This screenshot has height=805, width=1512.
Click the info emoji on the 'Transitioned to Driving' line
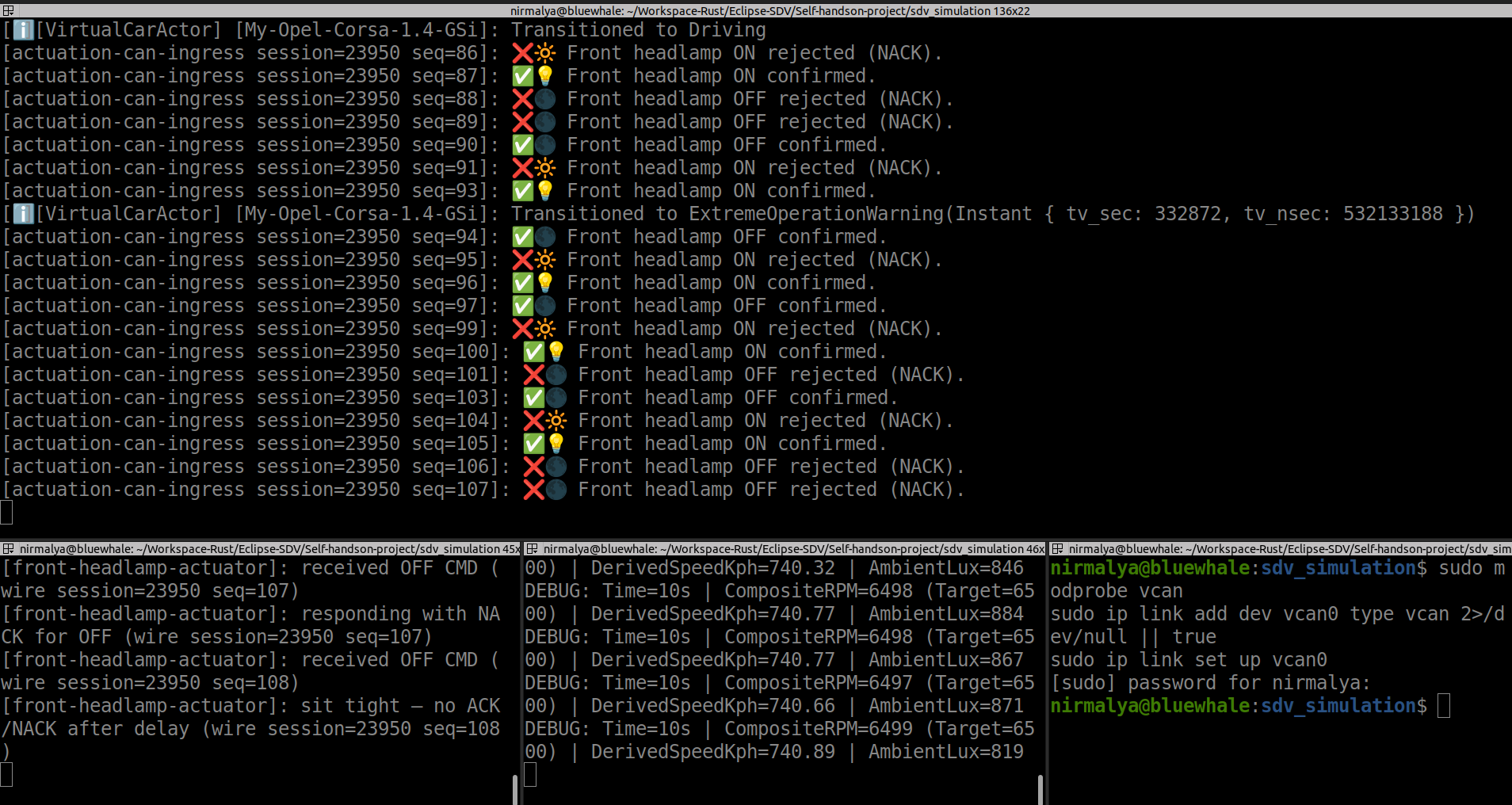[24, 30]
